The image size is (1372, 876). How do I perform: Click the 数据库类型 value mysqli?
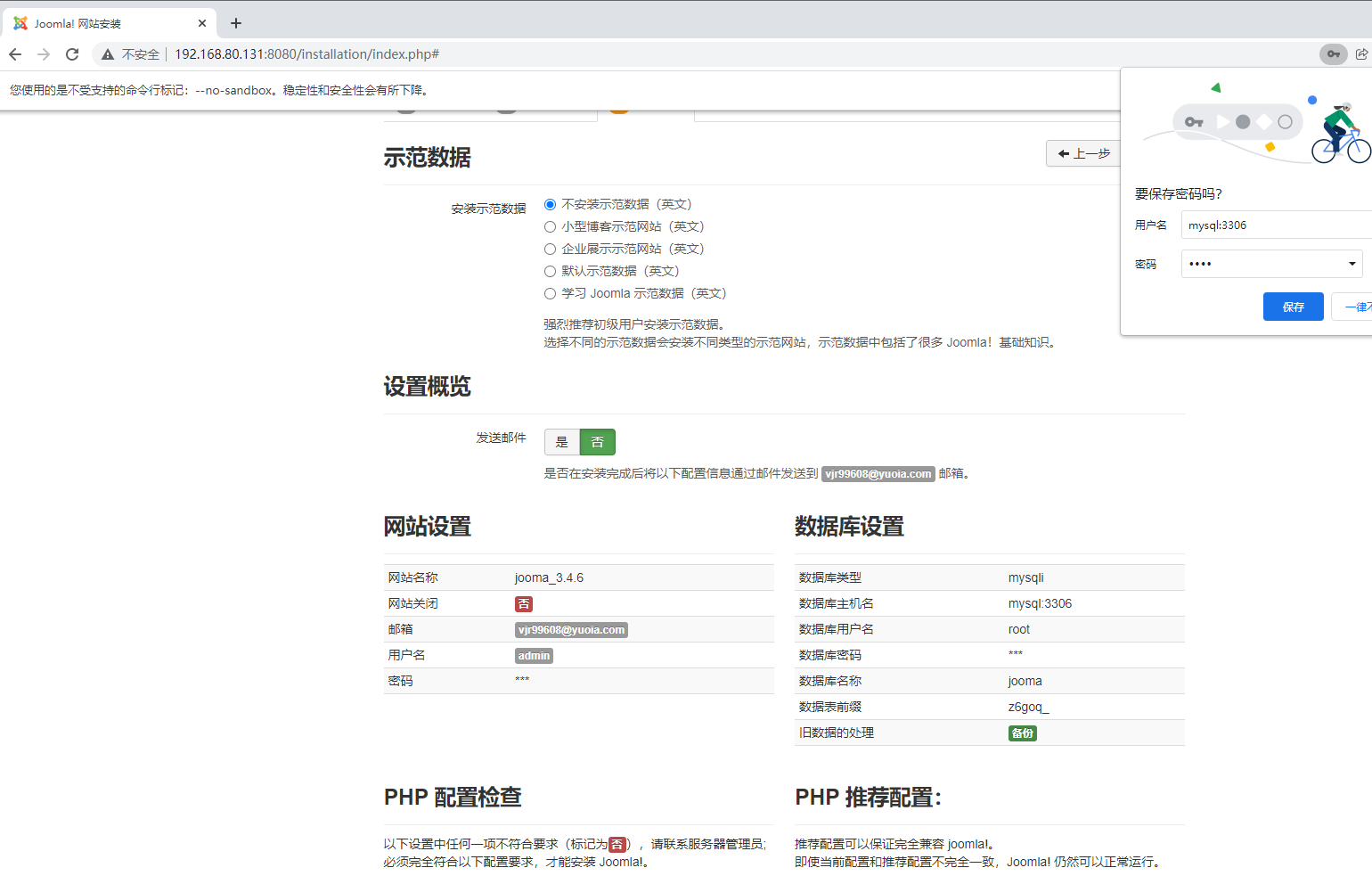pos(1026,577)
